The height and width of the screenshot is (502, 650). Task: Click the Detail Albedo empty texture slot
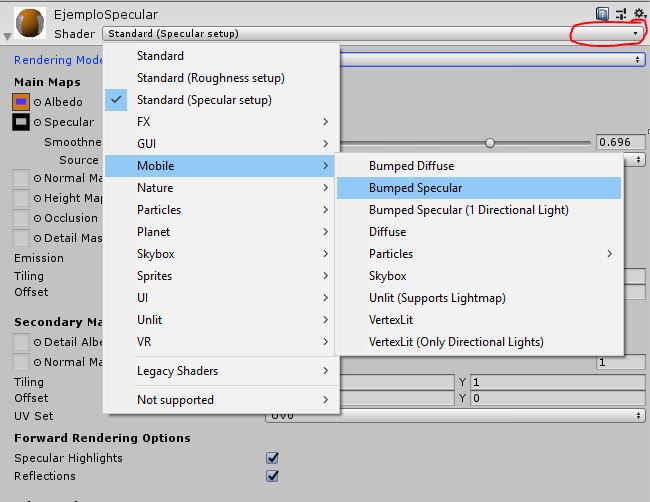(x=21, y=342)
